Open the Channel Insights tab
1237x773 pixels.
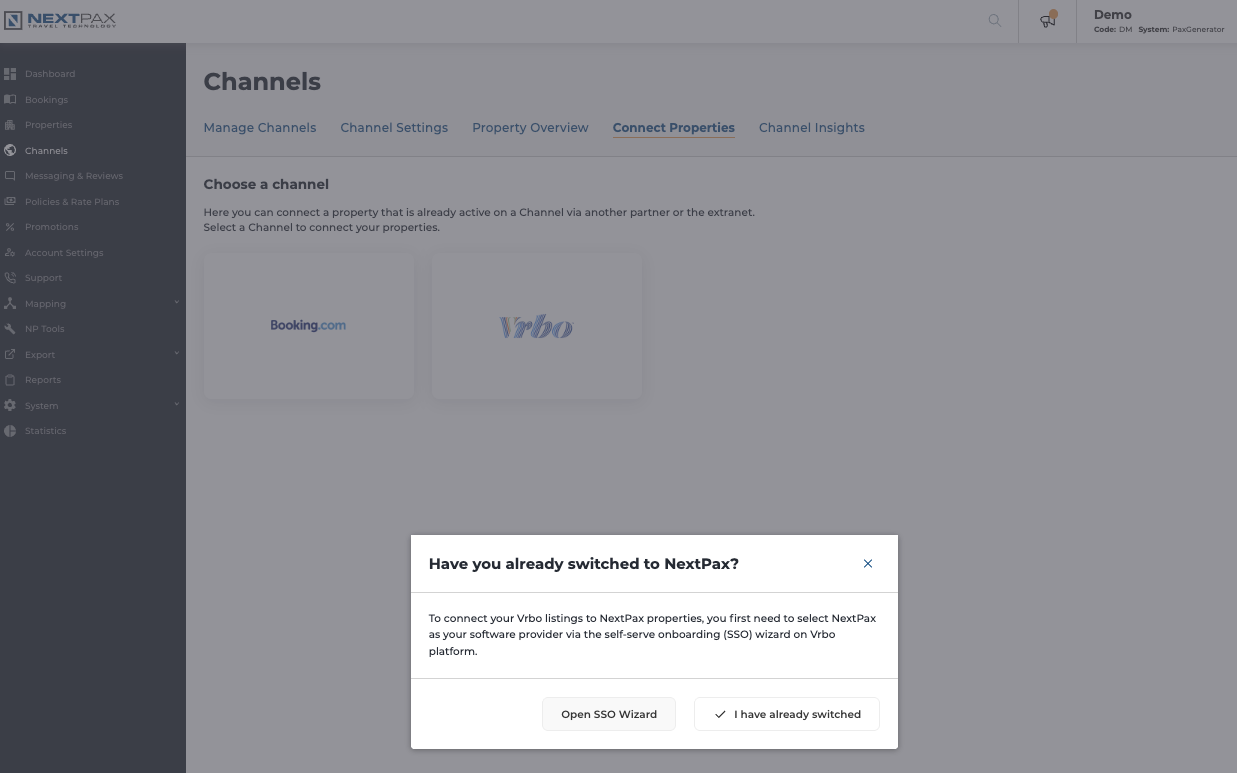pos(811,128)
